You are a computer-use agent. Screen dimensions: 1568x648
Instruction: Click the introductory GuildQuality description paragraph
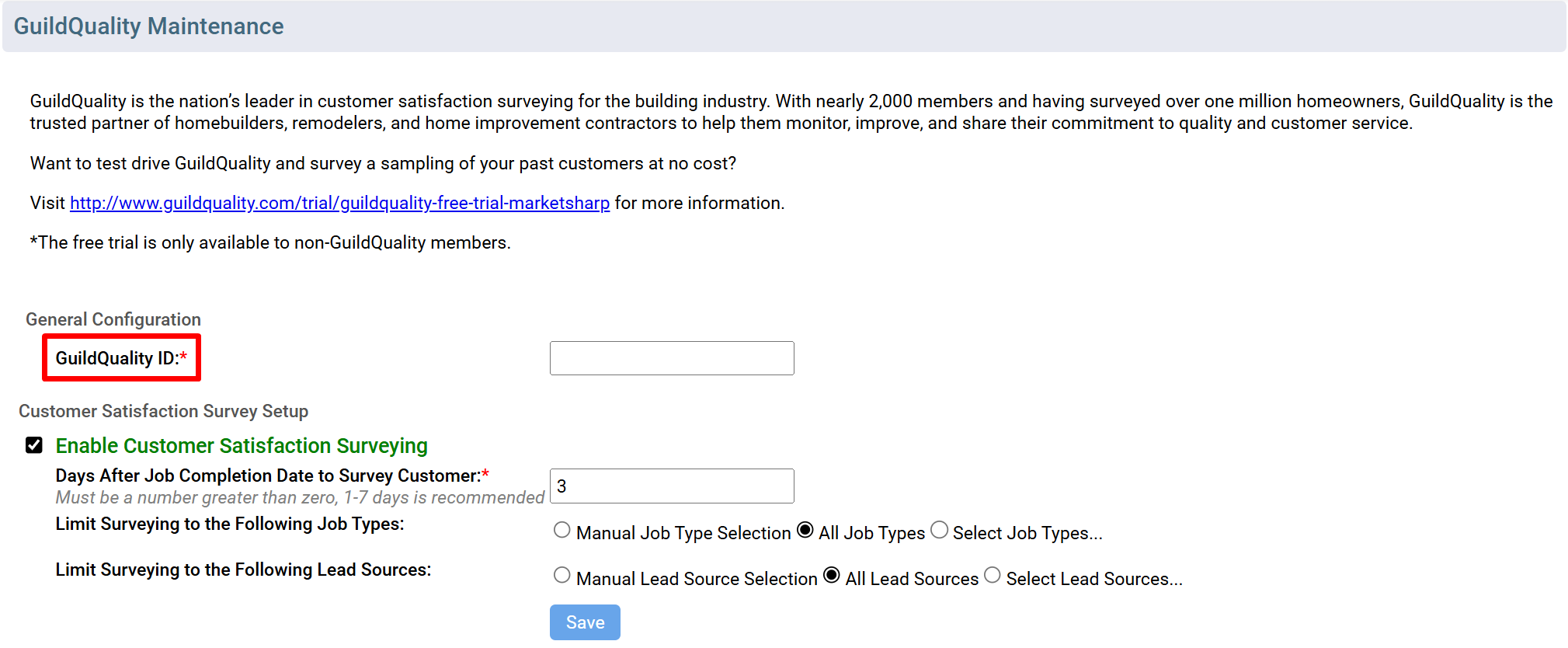point(791,112)
